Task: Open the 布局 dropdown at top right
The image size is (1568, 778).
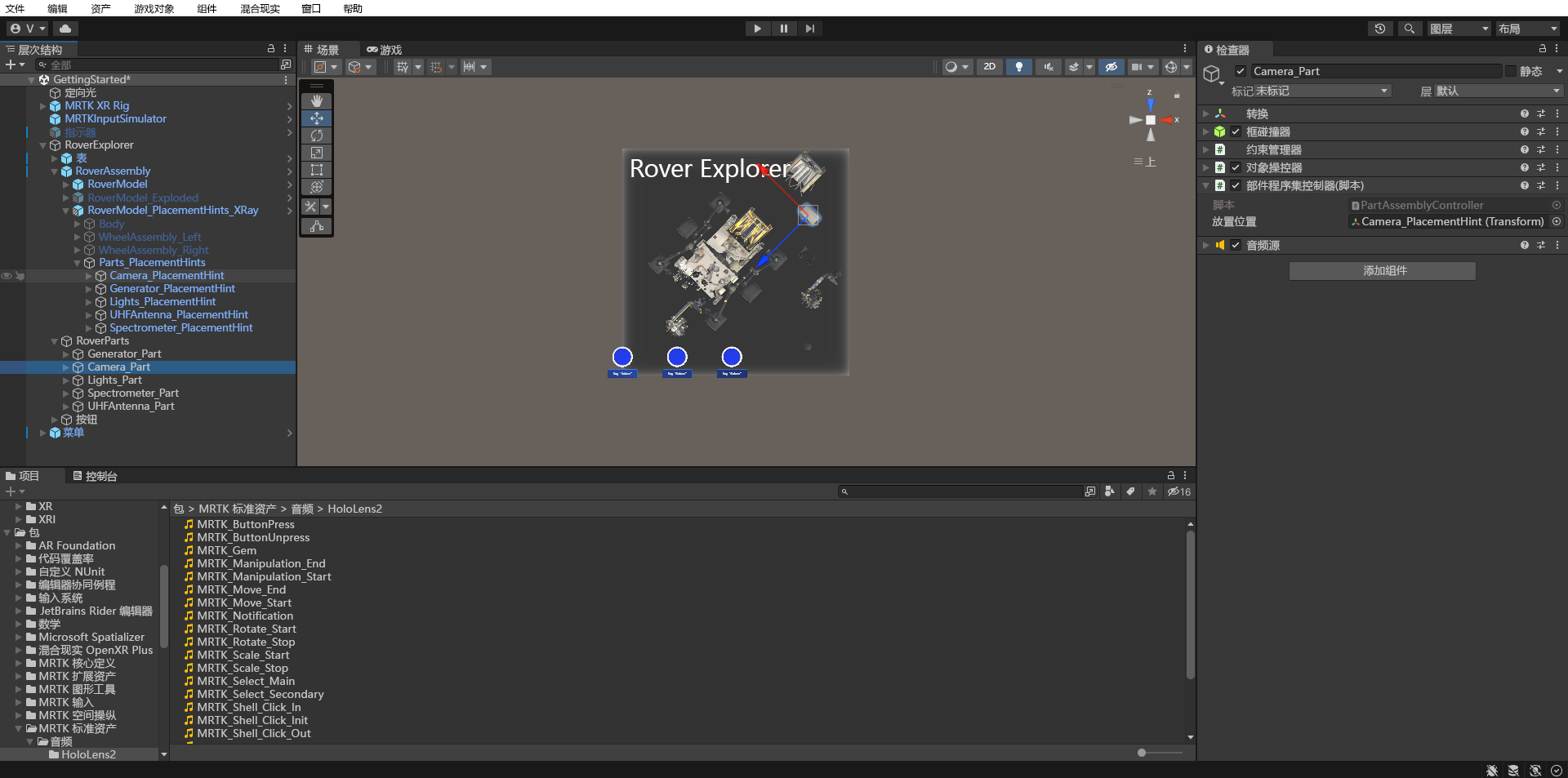Action: (x=1526, y=29)
